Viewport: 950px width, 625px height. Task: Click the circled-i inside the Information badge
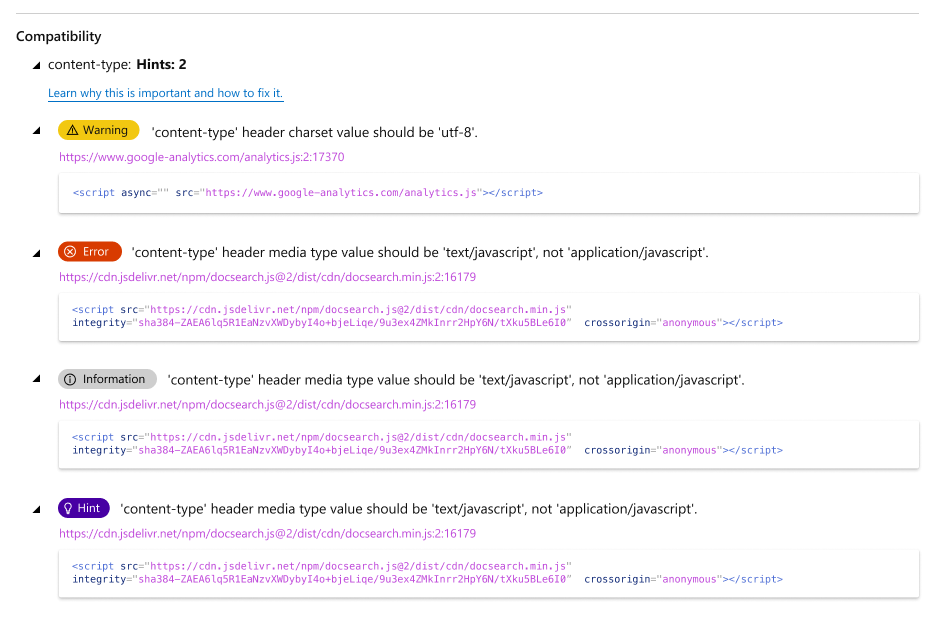tap(72, 379)
